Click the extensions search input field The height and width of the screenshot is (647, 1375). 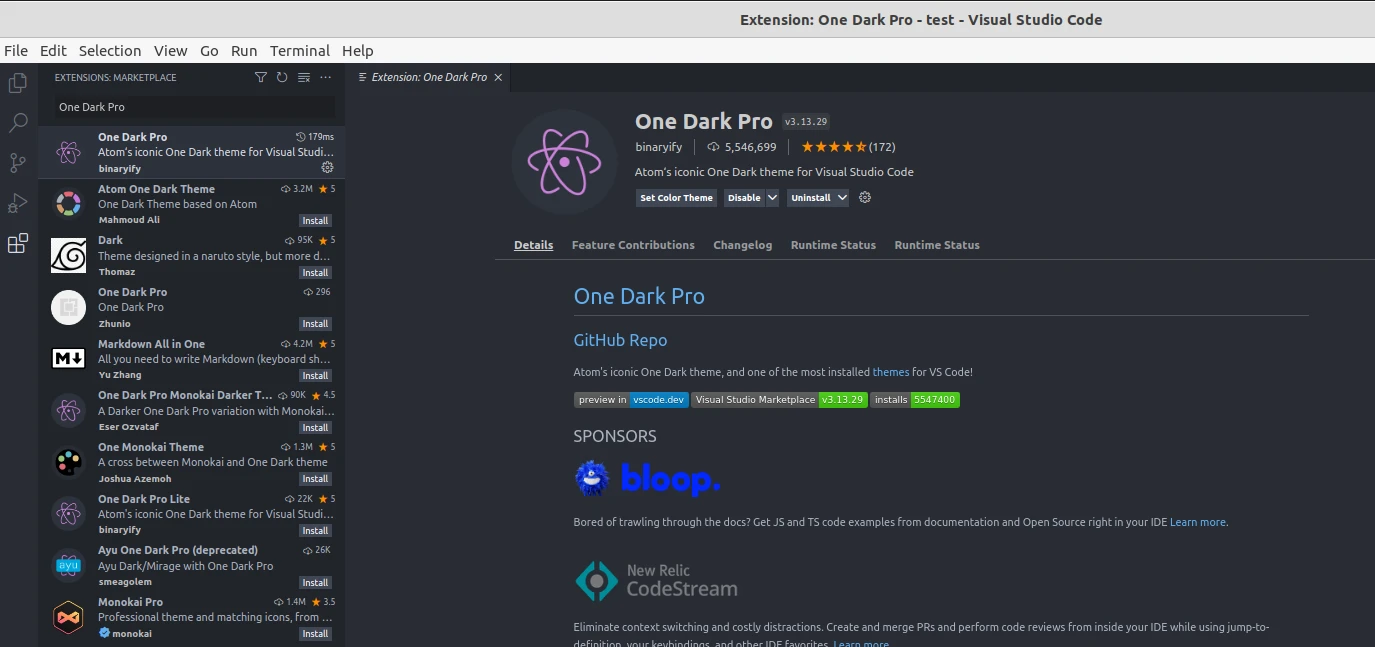pyautogui.click(x=190, y=107)
